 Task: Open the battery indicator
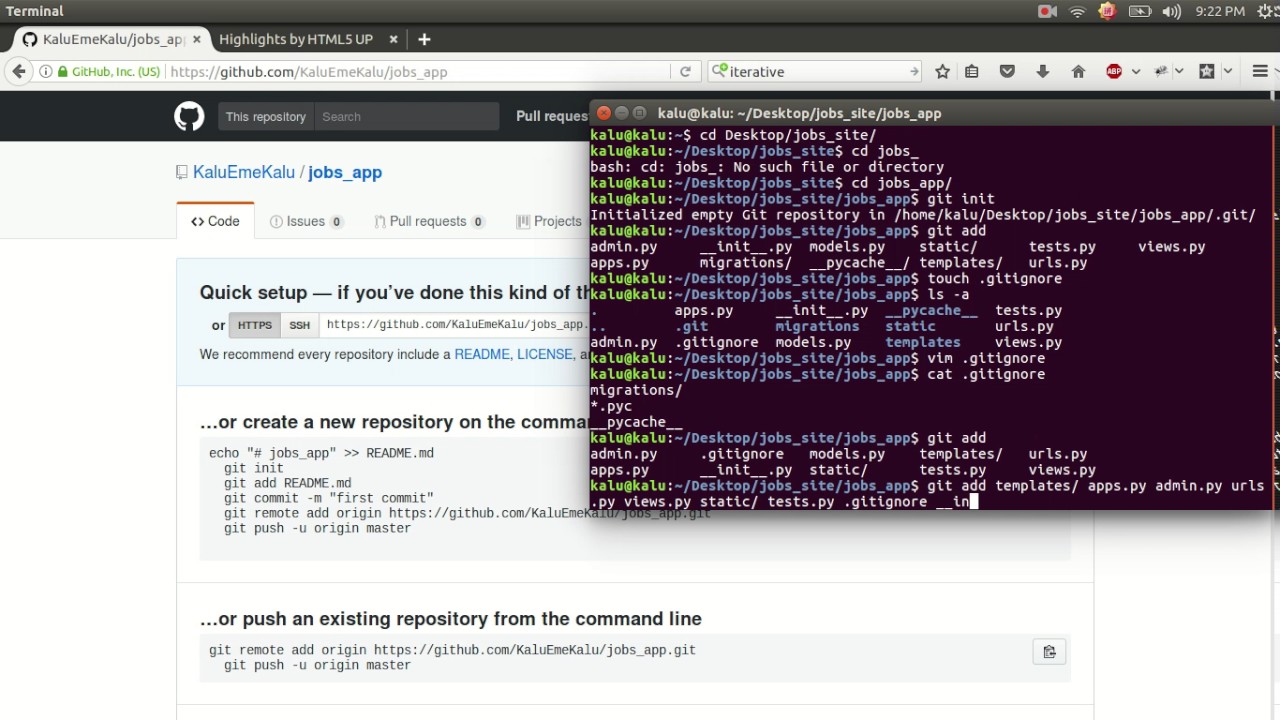tap(1140, 11)
